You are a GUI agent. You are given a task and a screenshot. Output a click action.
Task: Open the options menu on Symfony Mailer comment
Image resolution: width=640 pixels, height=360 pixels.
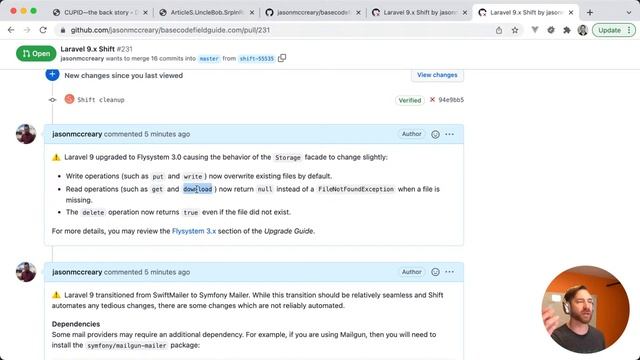(449, 272)
